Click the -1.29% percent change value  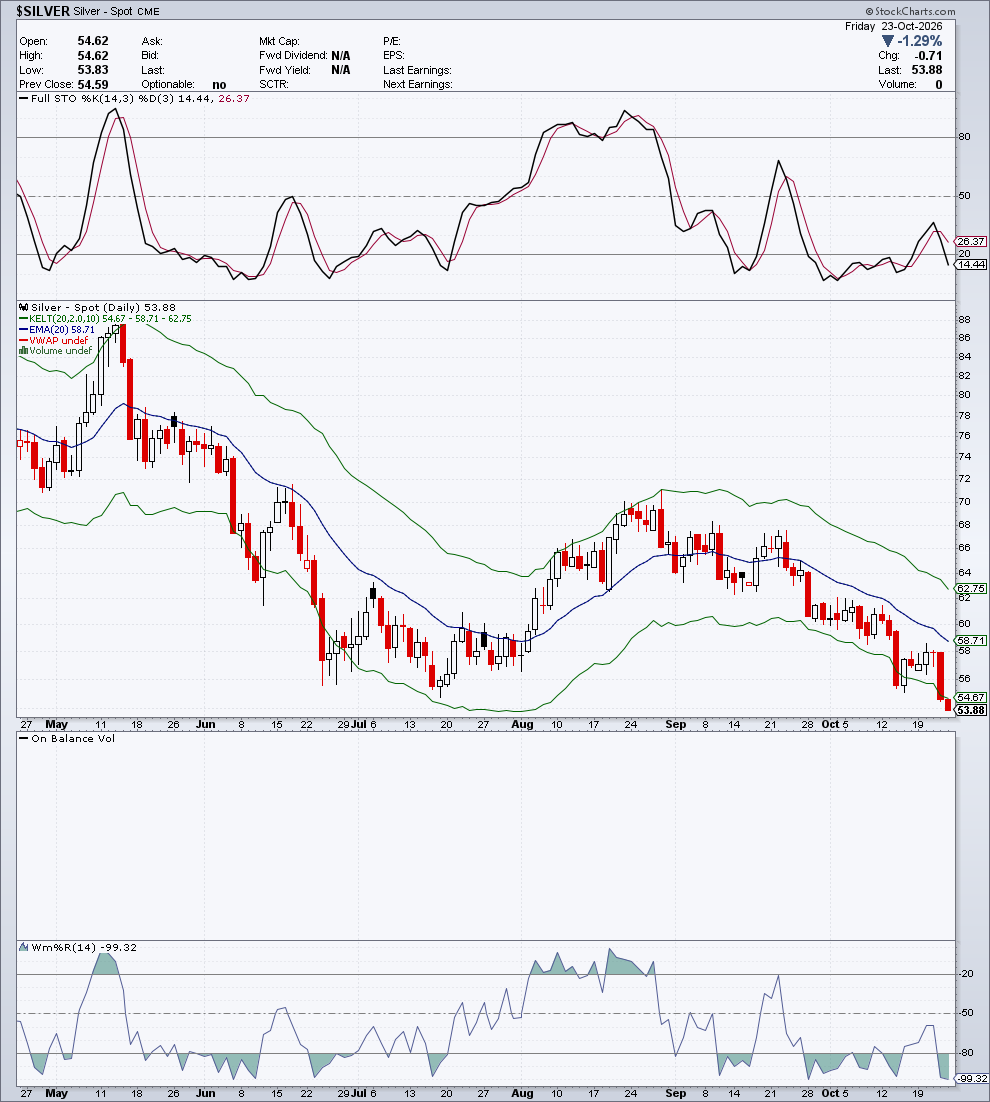click(x=920, y=41)
